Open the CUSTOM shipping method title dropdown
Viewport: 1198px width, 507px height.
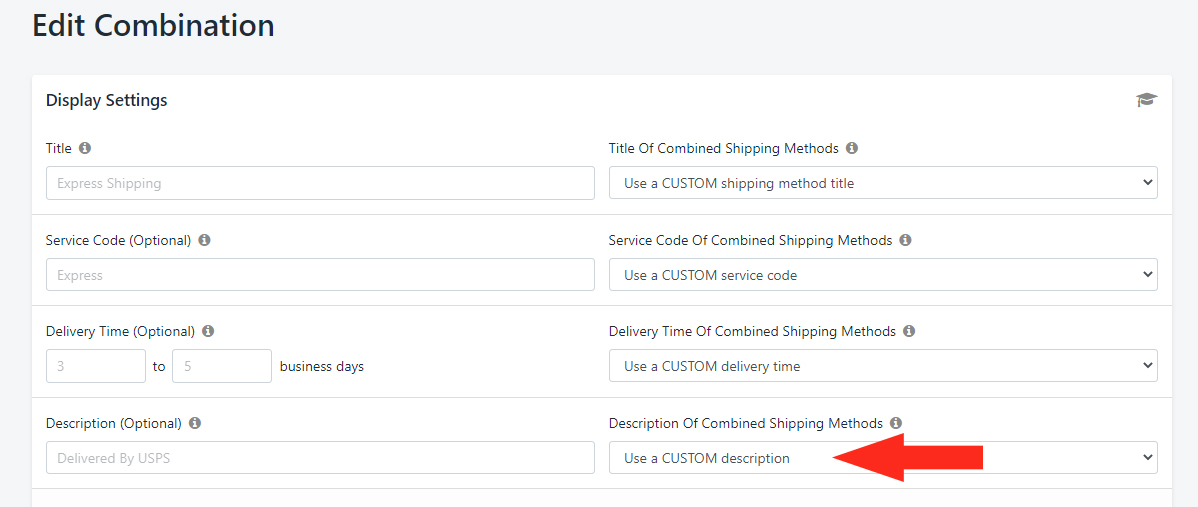point(882,183)
